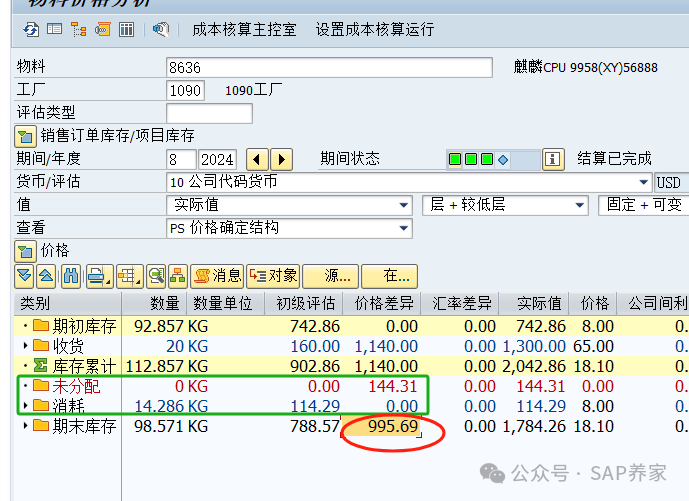Click the 对象 button
This screenshot has height=501, width=689.
(x=273, y=276)
